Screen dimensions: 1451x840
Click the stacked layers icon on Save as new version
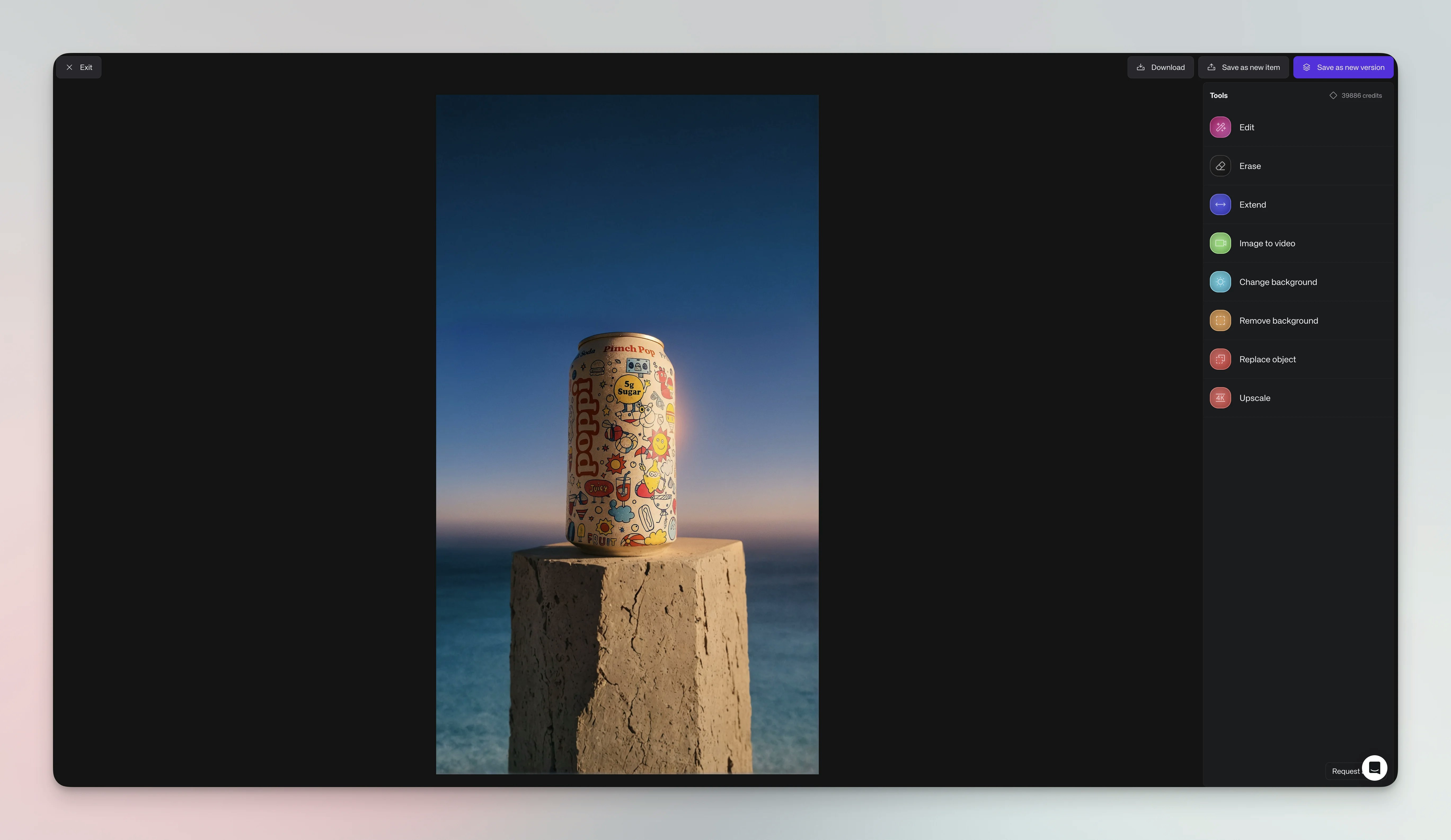[1307, 67]
